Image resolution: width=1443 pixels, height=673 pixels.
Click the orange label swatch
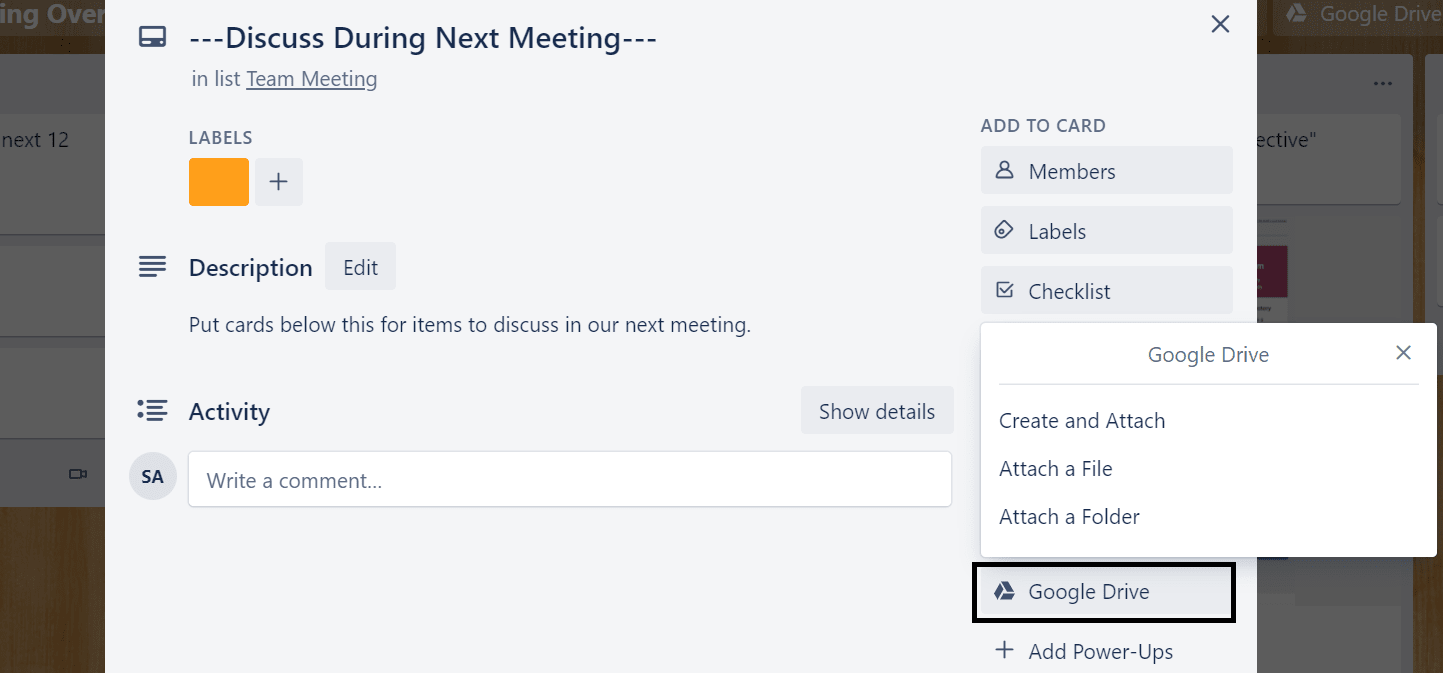pos(219,182)
